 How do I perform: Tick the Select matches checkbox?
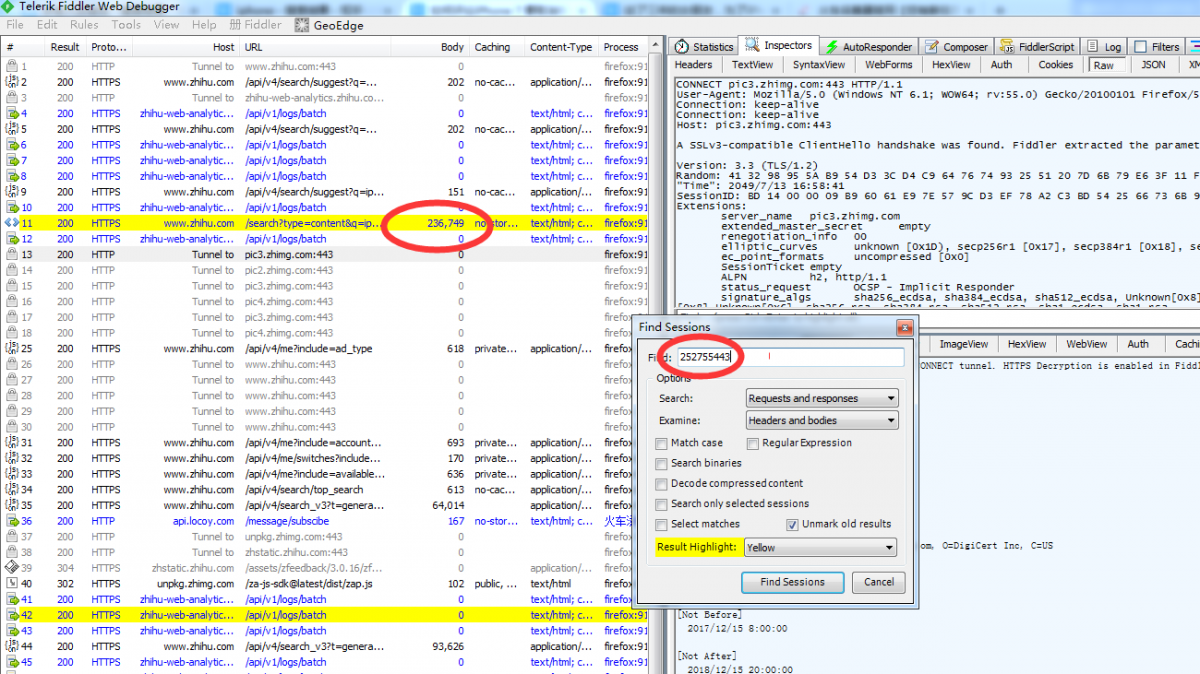coord(661,525)
